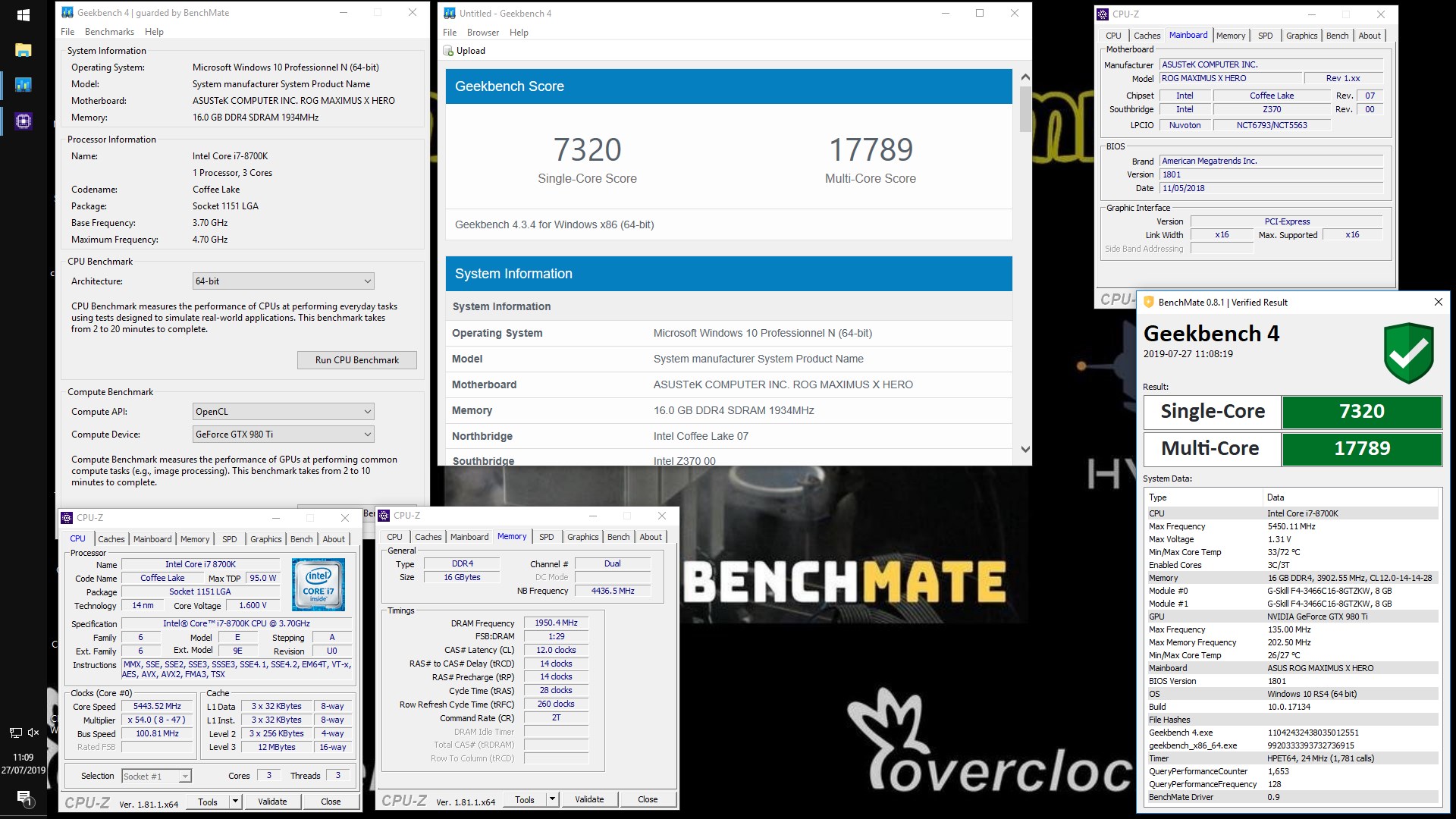The height and width of the screenshot is (819, 1456).
Task: Switch to Caches tab in CPU-Z CPU window
Action: pos(111,539)
